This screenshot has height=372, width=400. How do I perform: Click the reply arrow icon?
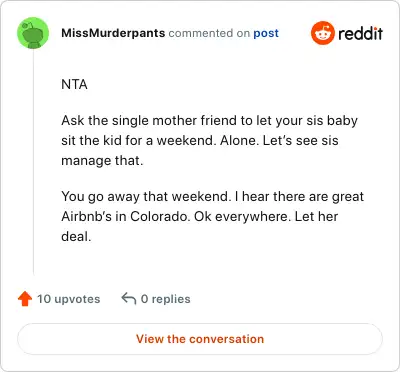tap(129, 298)
